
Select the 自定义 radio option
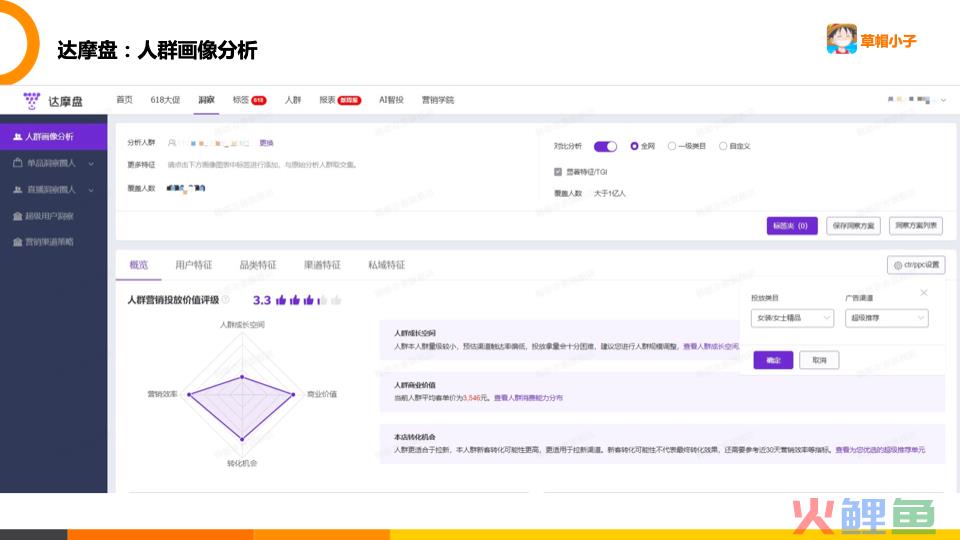click(x=723, y=146)
